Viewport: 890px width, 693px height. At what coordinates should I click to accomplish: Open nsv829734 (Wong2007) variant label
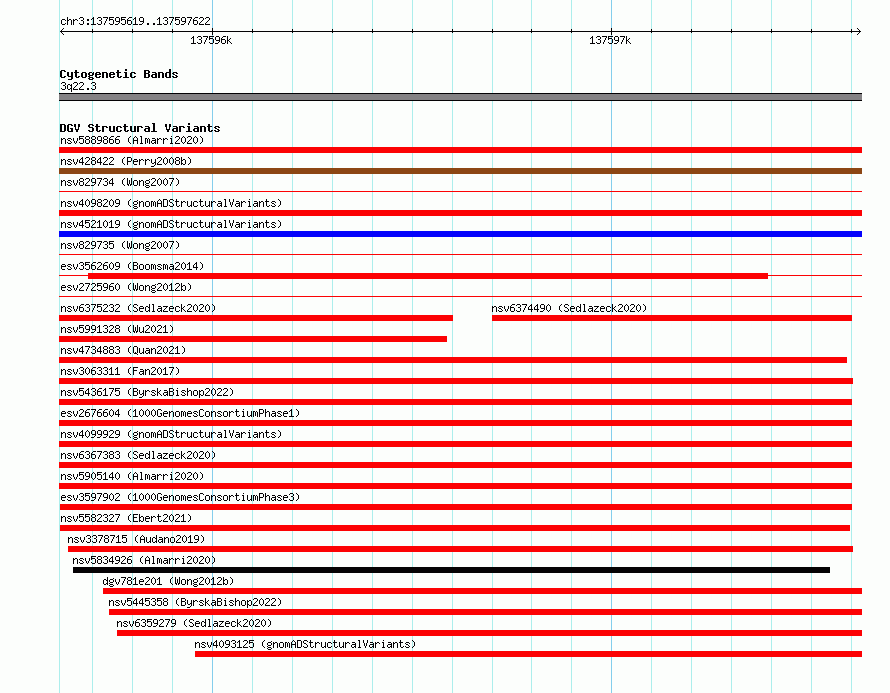[120, 182]
